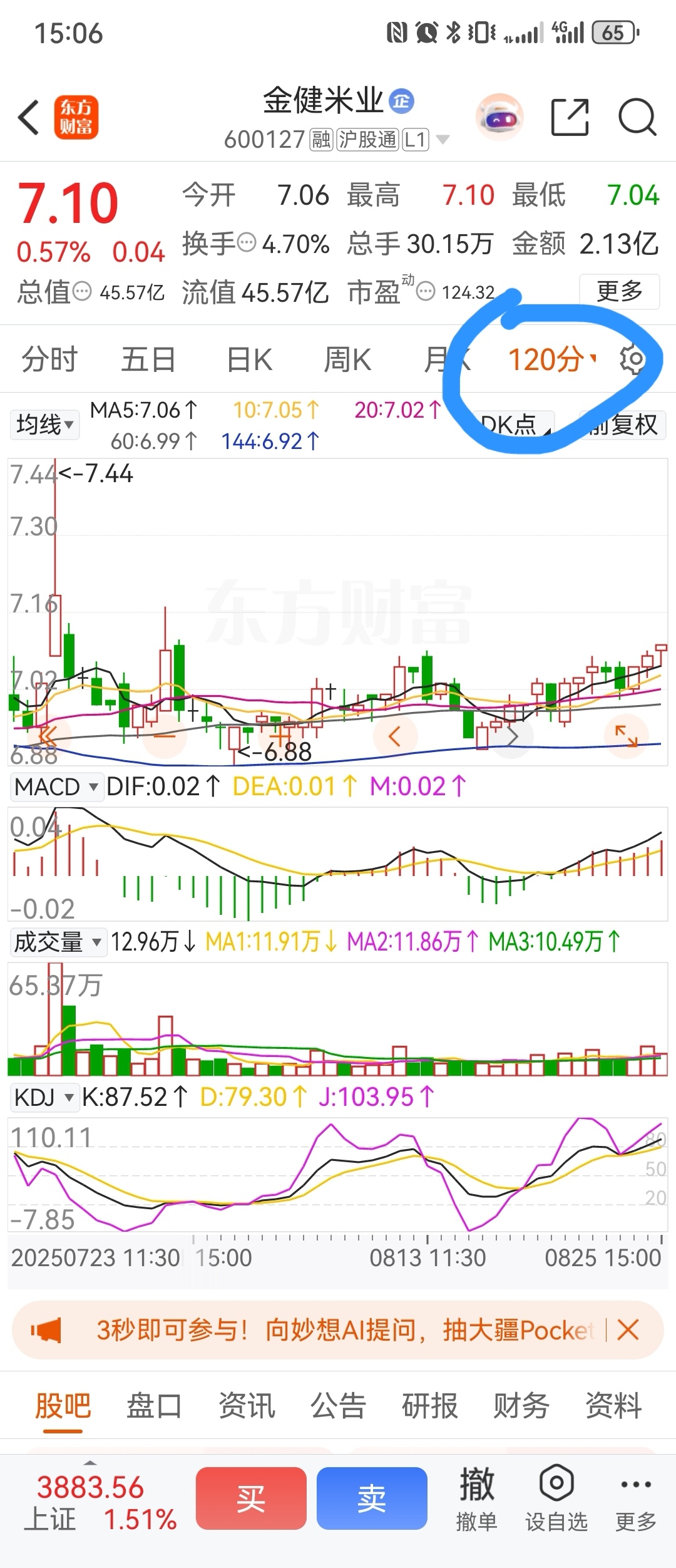Screen dimensions: 676x1568
Task: Switch to 日K chart tab
Action: (249, 360)
